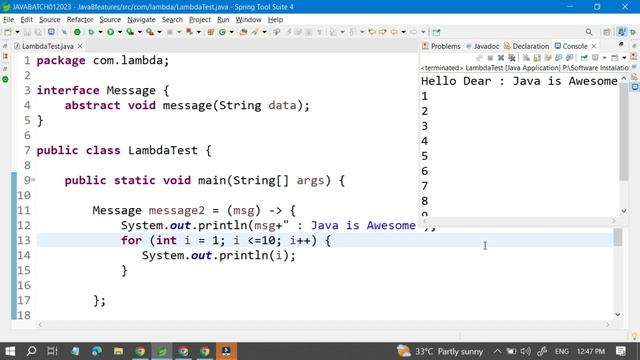
Task: Open the Project menu
Action: [200, 20]
